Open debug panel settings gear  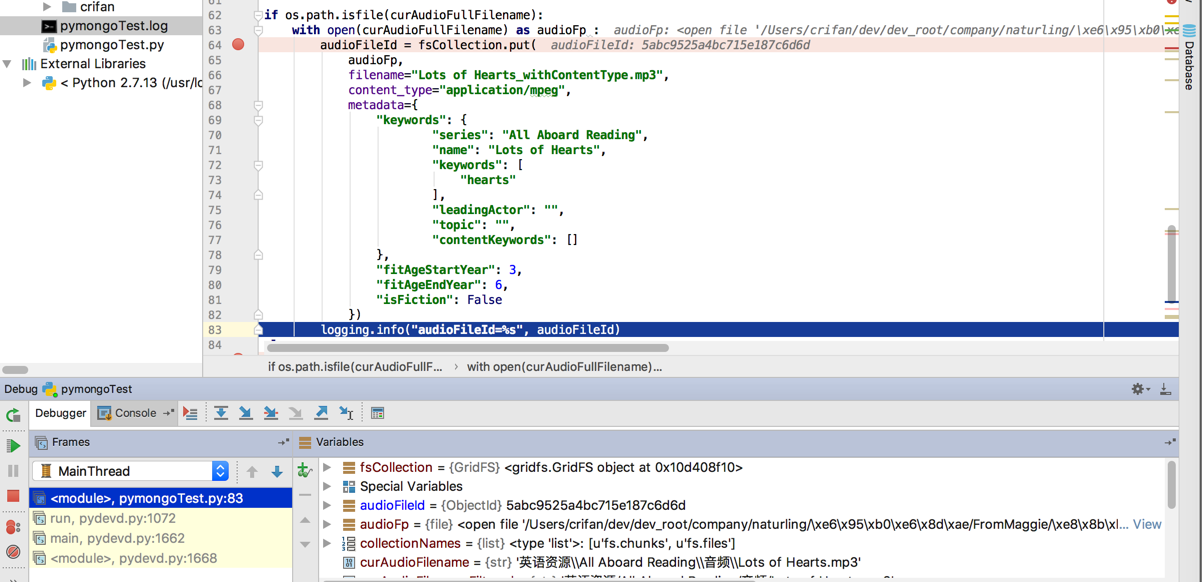pyautogui.click(x=1138, y=389)
